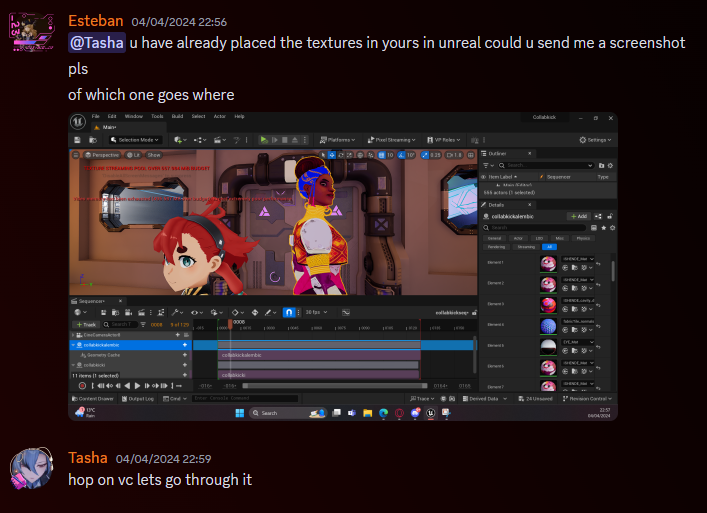Open the Platforms dropdown
This screenshot has height=513, width=707.
337,140
